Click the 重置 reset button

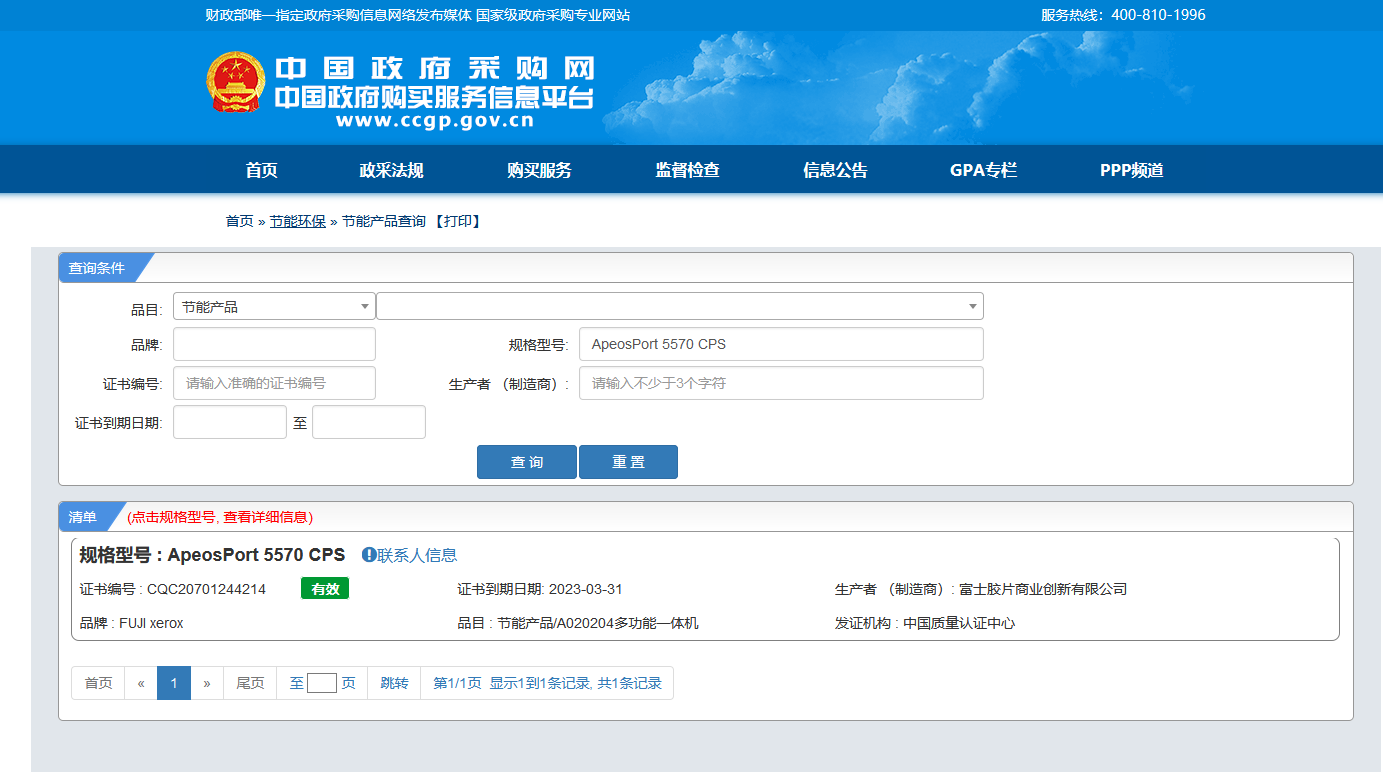coord(628,462)
